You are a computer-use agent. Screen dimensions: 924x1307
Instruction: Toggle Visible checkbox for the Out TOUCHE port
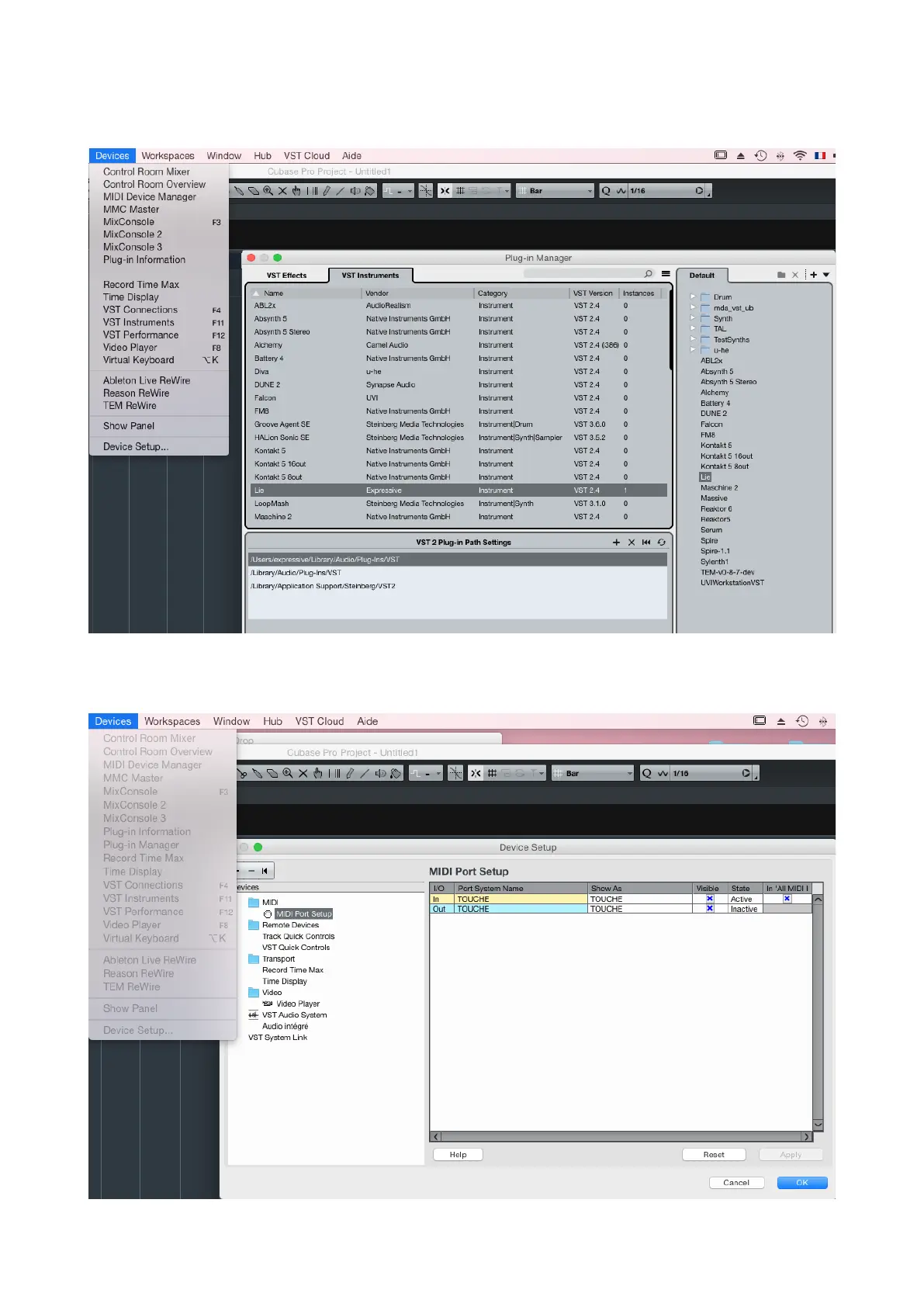pos(709,909)
